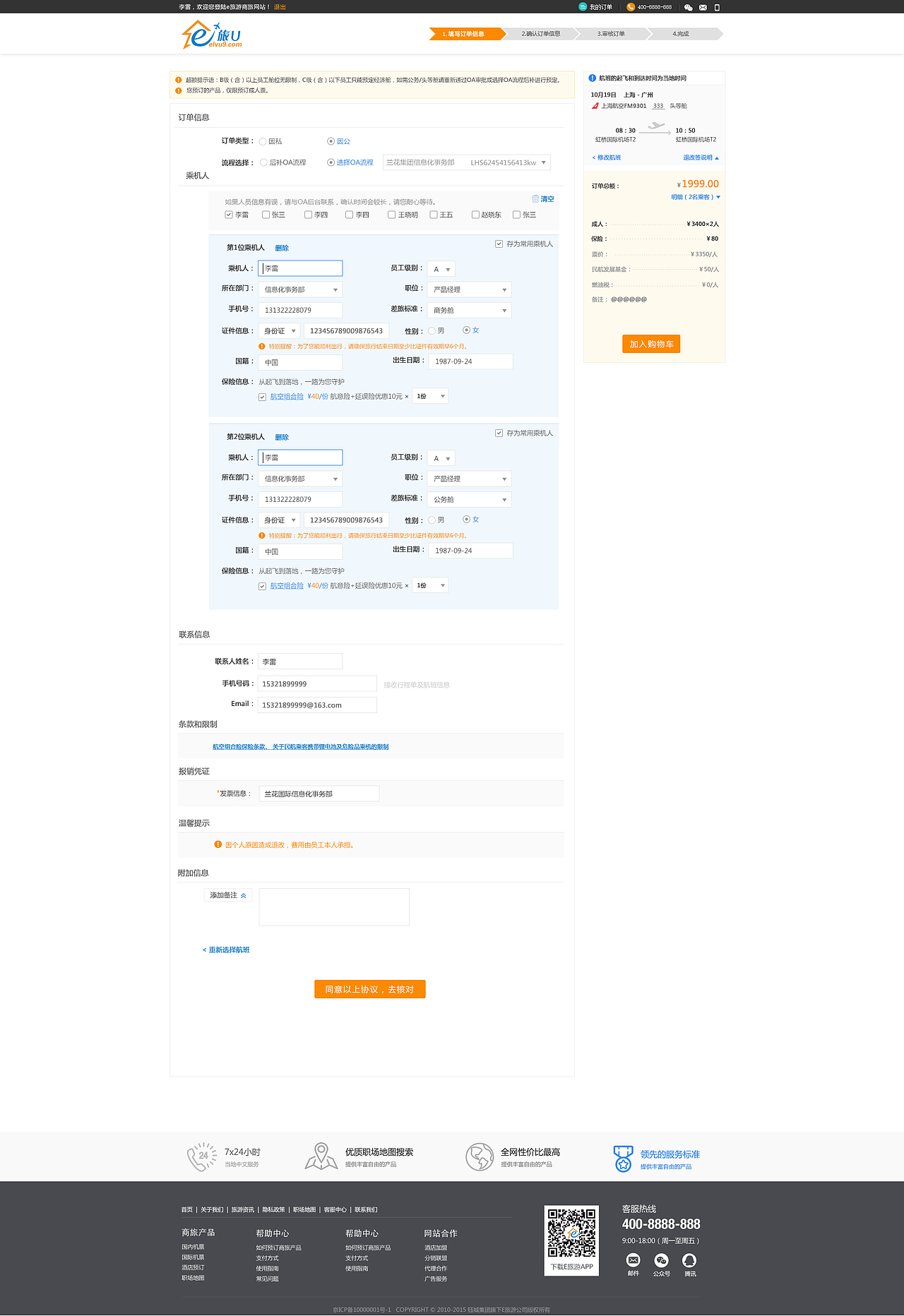Click the footer 腾讯 QQ icon
Screen dimensions: 904x1316
[x=689, y=1260]
